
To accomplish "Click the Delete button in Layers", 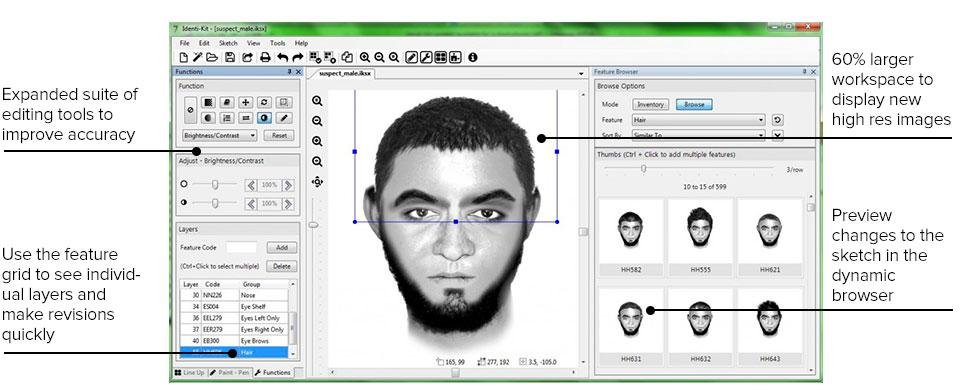I will (x=282, y=267).
